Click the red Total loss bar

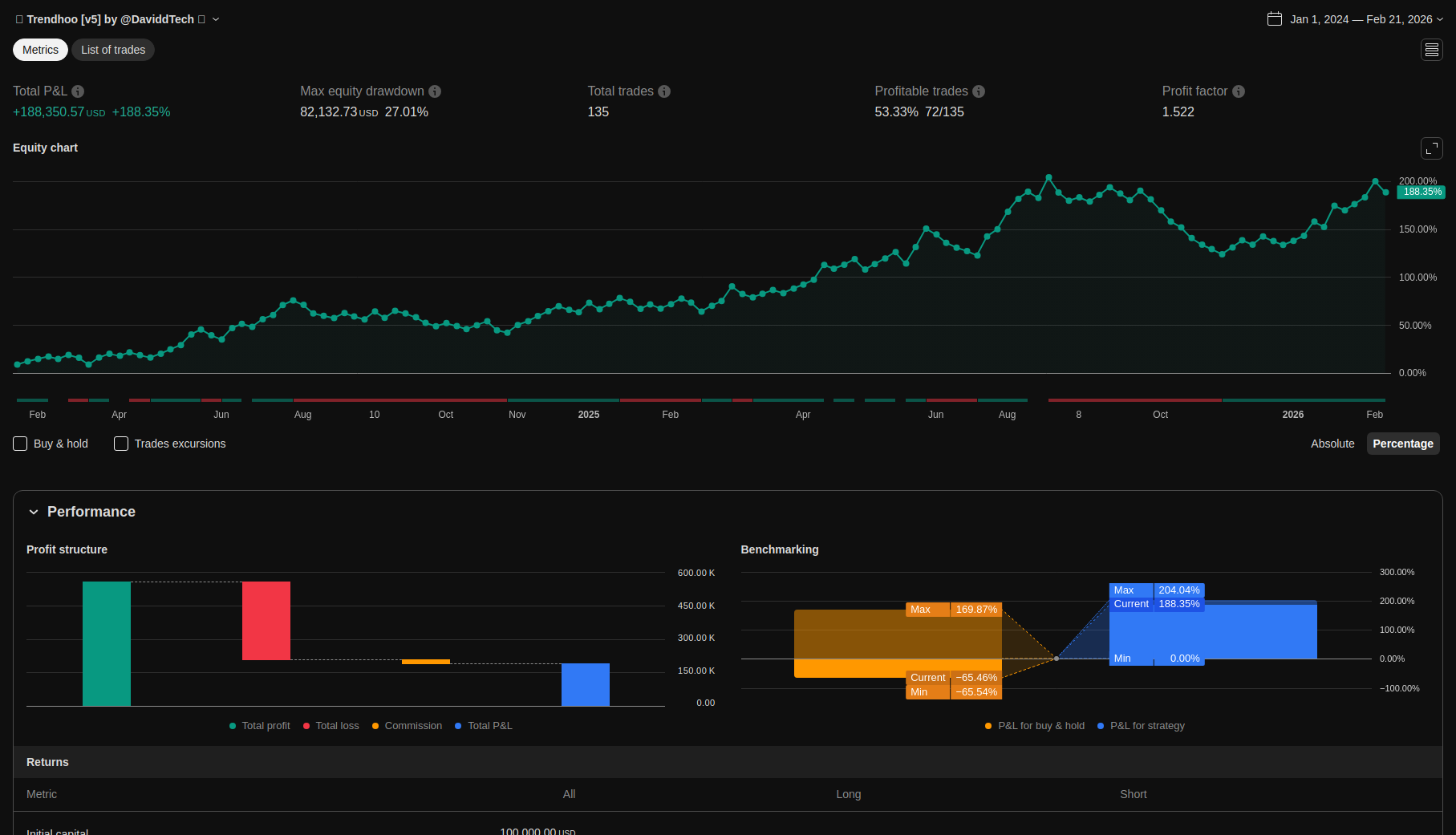pyautogui.click(x=266, y=621)
